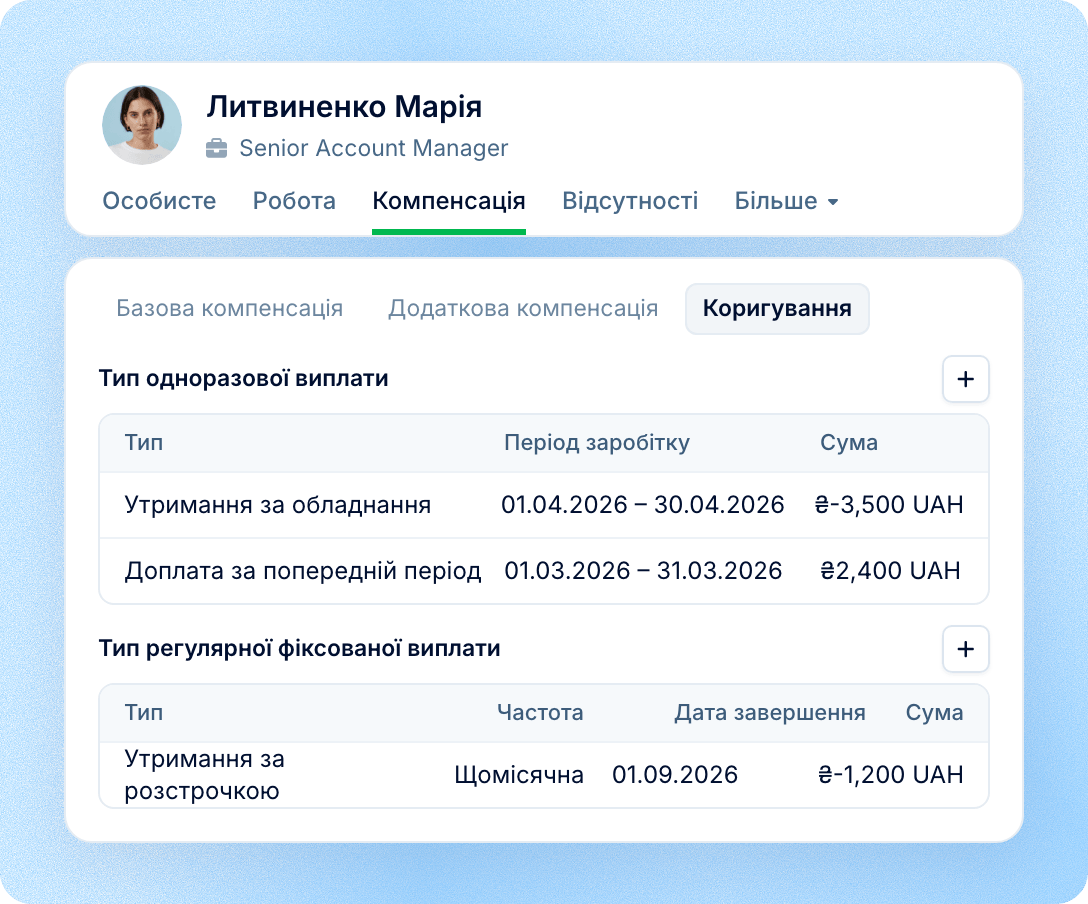Click the briefcase icon beside Senior Account Manager
Image resolution: width=1088 pixels, height=904 pixels.
coord(216,148)
